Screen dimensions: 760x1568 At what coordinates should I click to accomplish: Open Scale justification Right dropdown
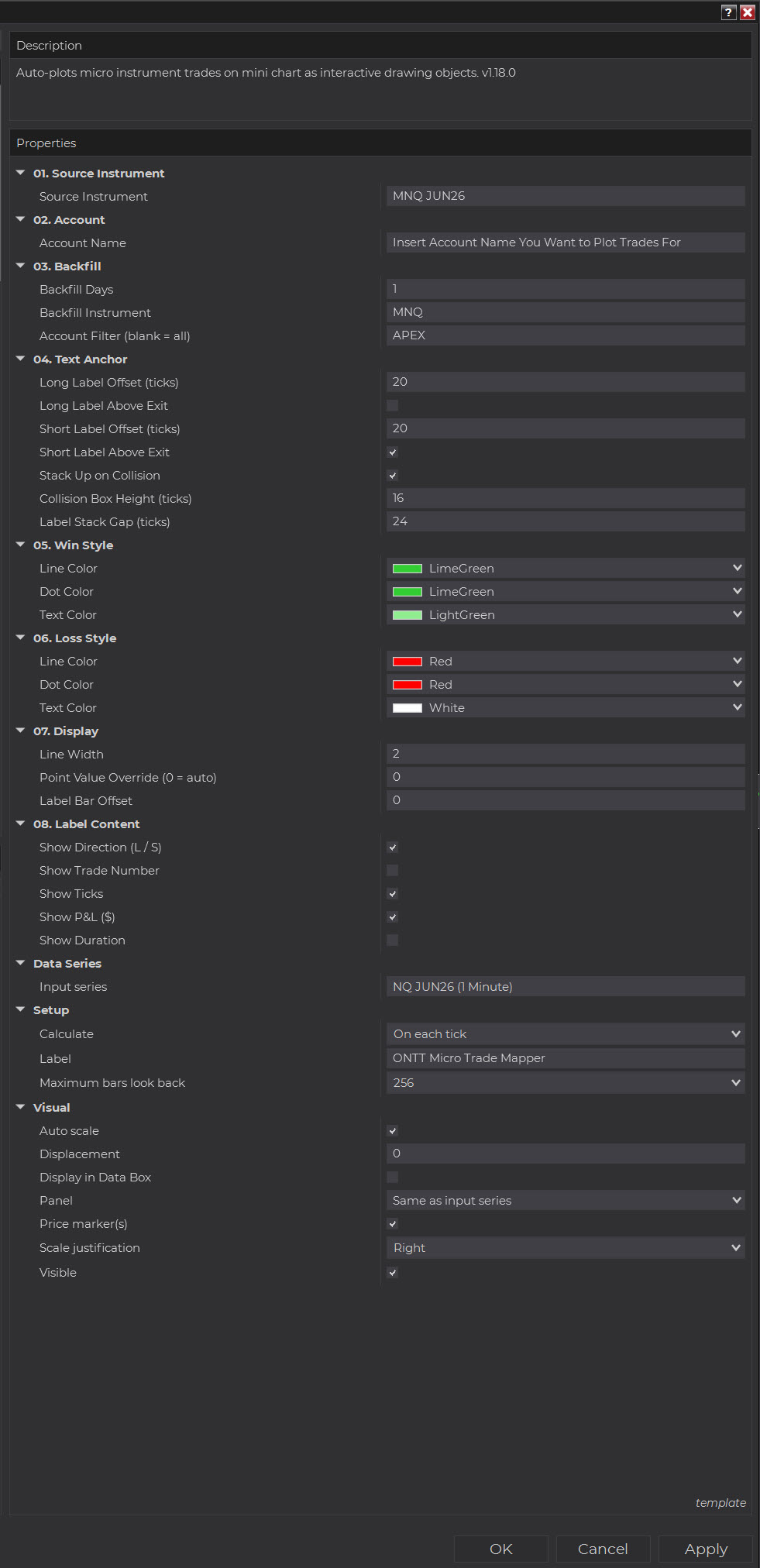[566, 1247]
